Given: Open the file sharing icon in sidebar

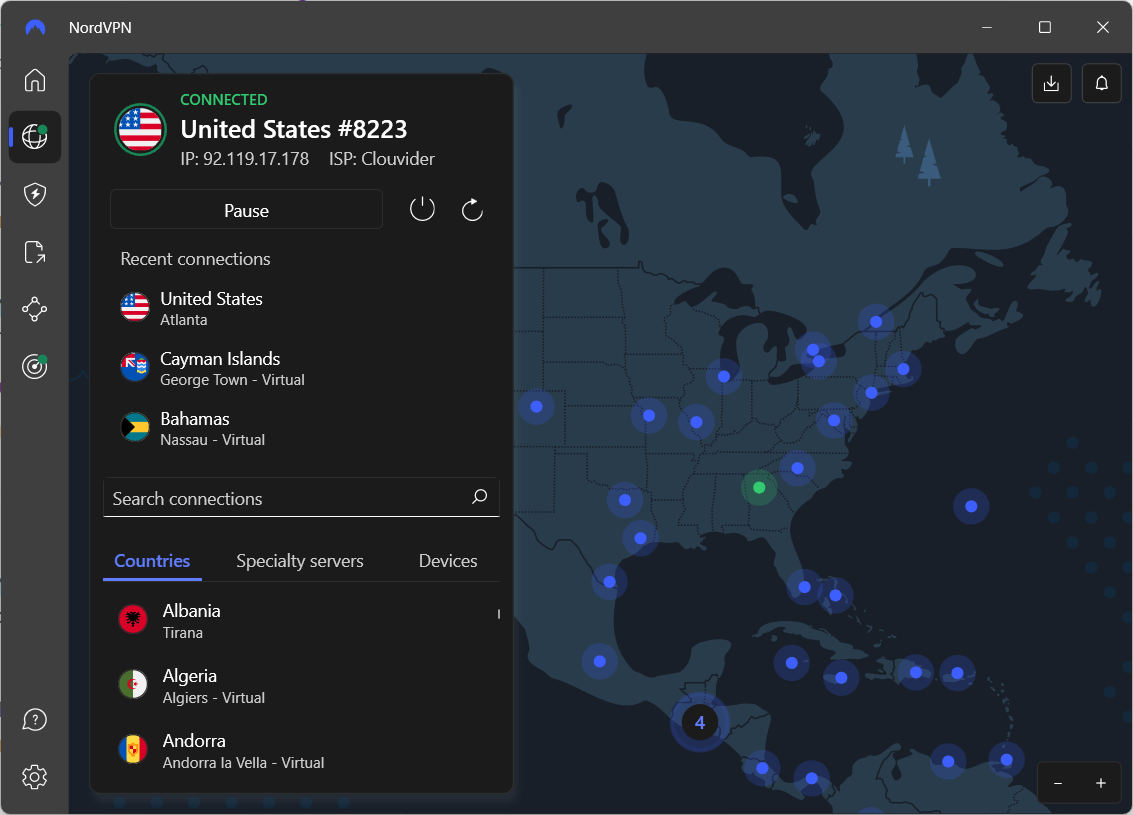Looking at the screenshot, I should tap(35, 252).
